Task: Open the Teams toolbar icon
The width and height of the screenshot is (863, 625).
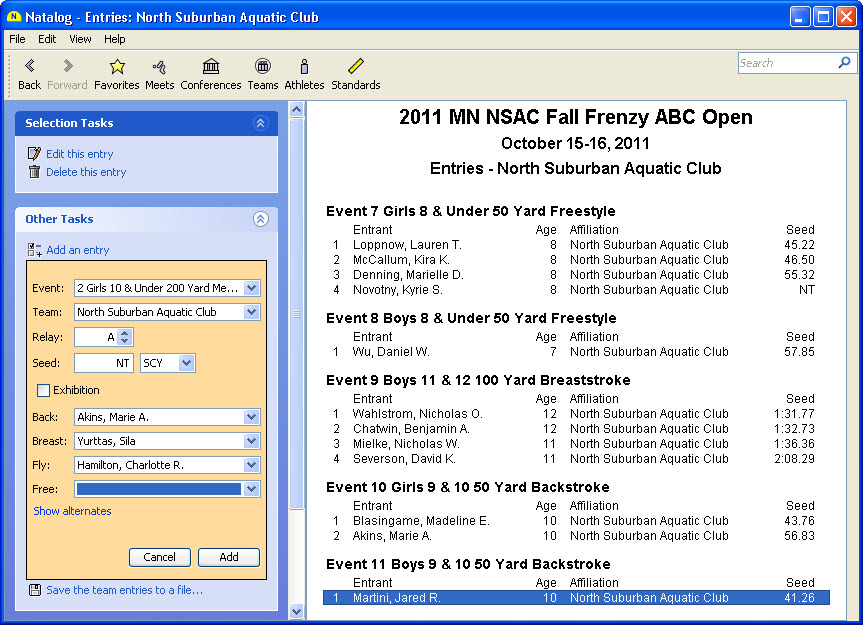Action: click(263, 67)
